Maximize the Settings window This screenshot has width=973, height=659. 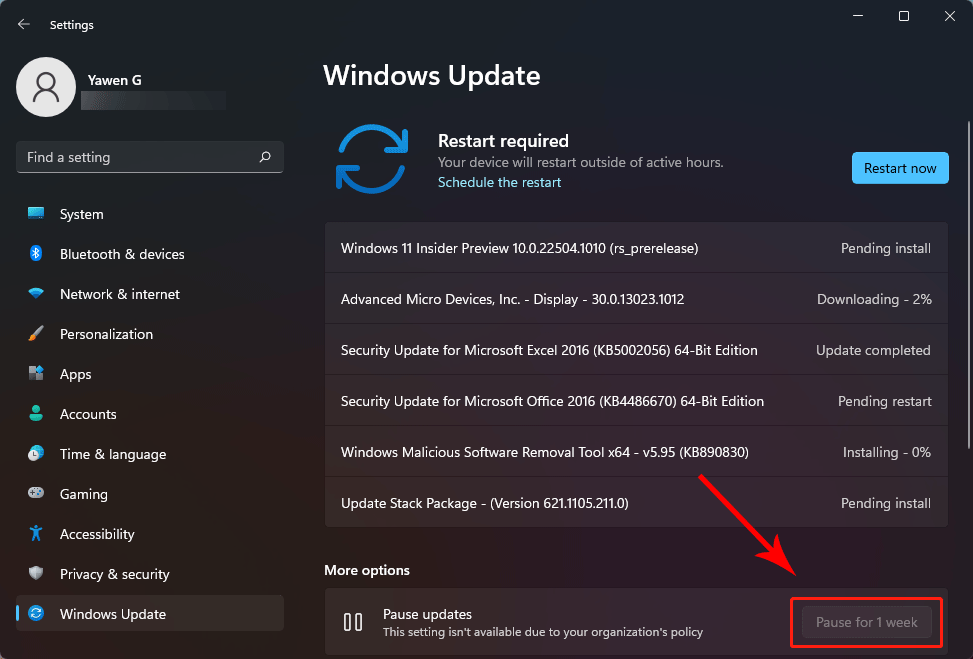(x=904, y=16)
